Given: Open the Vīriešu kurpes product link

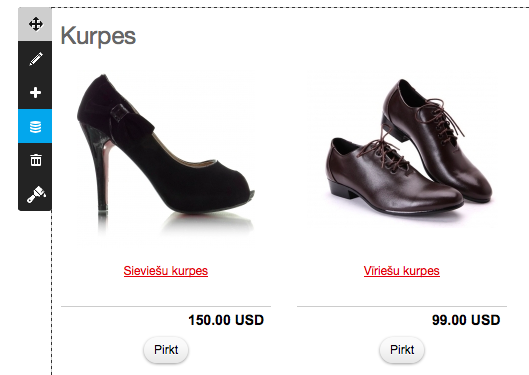Looking at the screenshot, I should click(x=401, y=271).
